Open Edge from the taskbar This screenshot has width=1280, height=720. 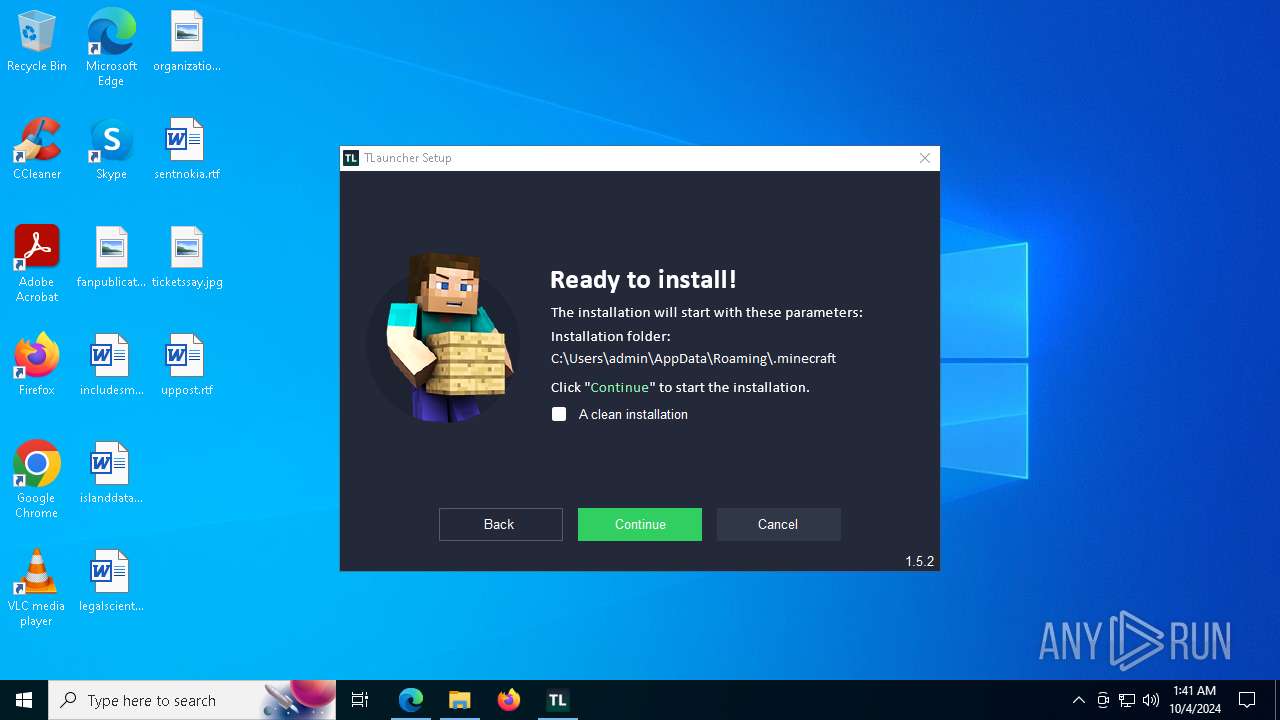[x=411, y=700]
